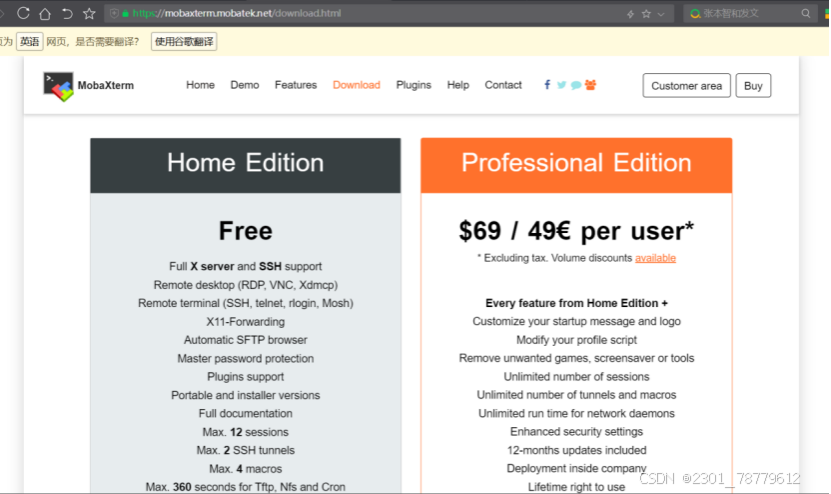Screen dimensions: 831x494
Task: Open the Plugins menu item
Action: (x=413, y=85)
